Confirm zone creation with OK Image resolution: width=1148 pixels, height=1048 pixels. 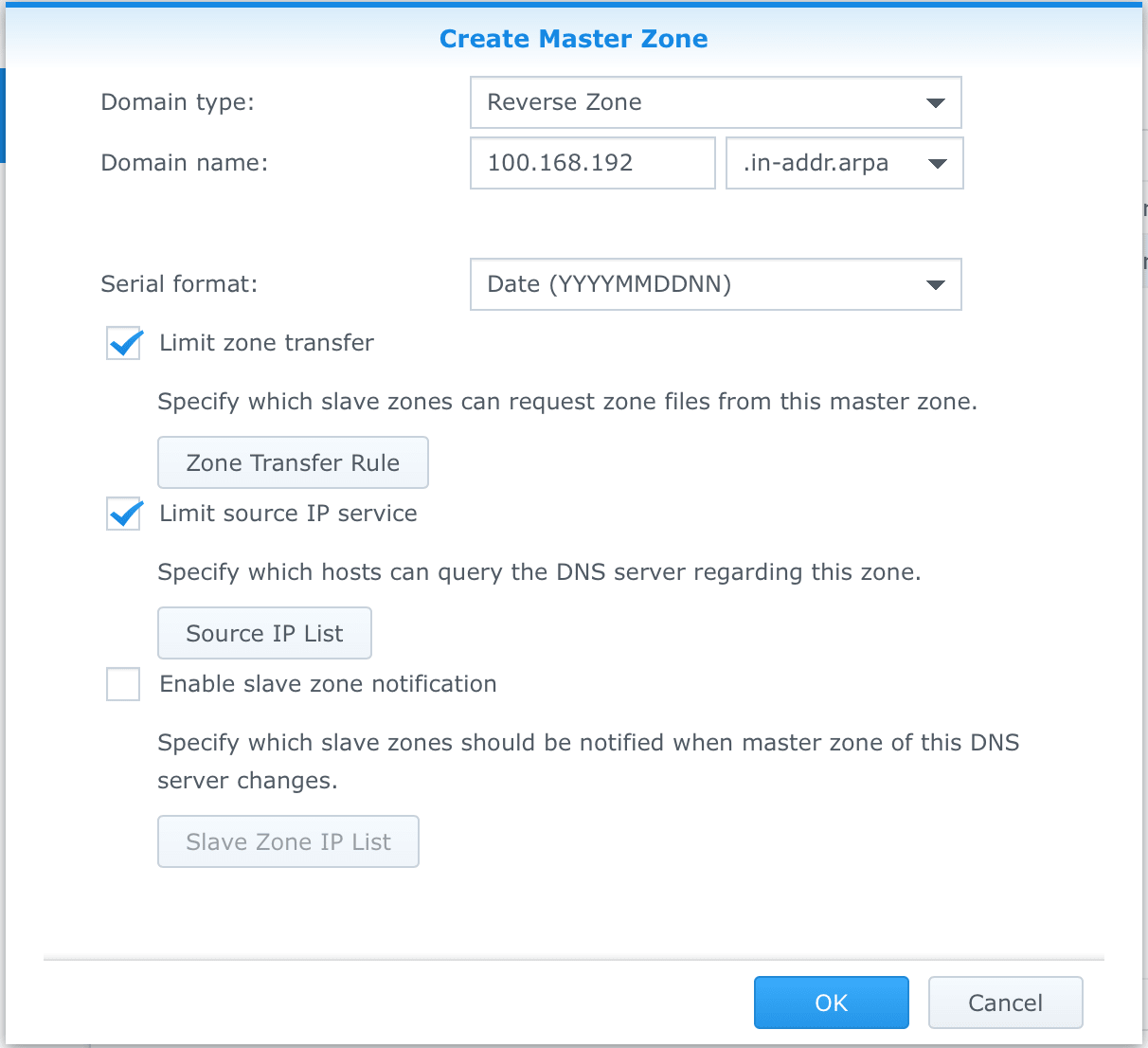coord(832,1003)
